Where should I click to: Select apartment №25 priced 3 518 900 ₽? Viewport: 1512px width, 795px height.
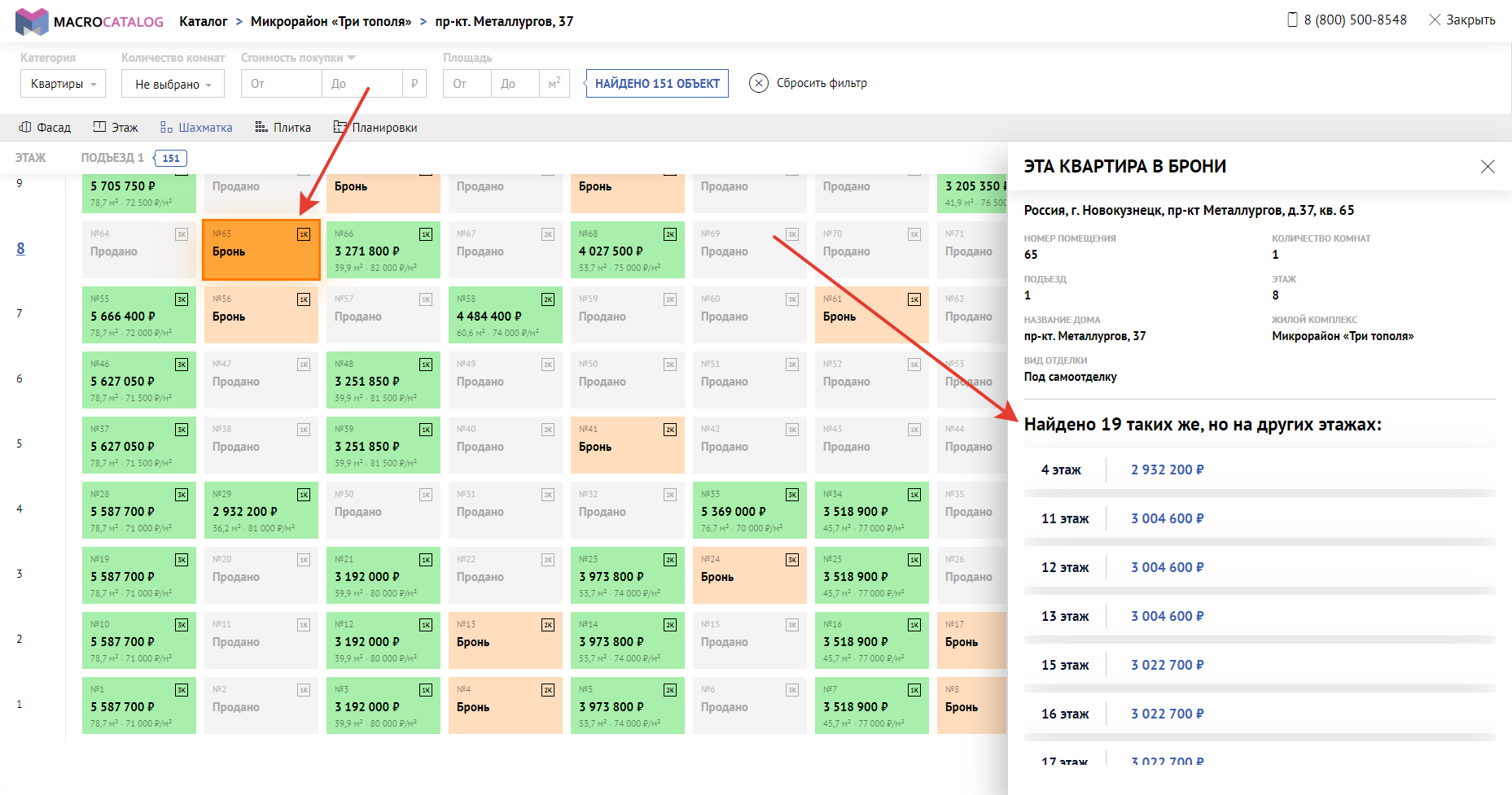(x=872, y=575)
